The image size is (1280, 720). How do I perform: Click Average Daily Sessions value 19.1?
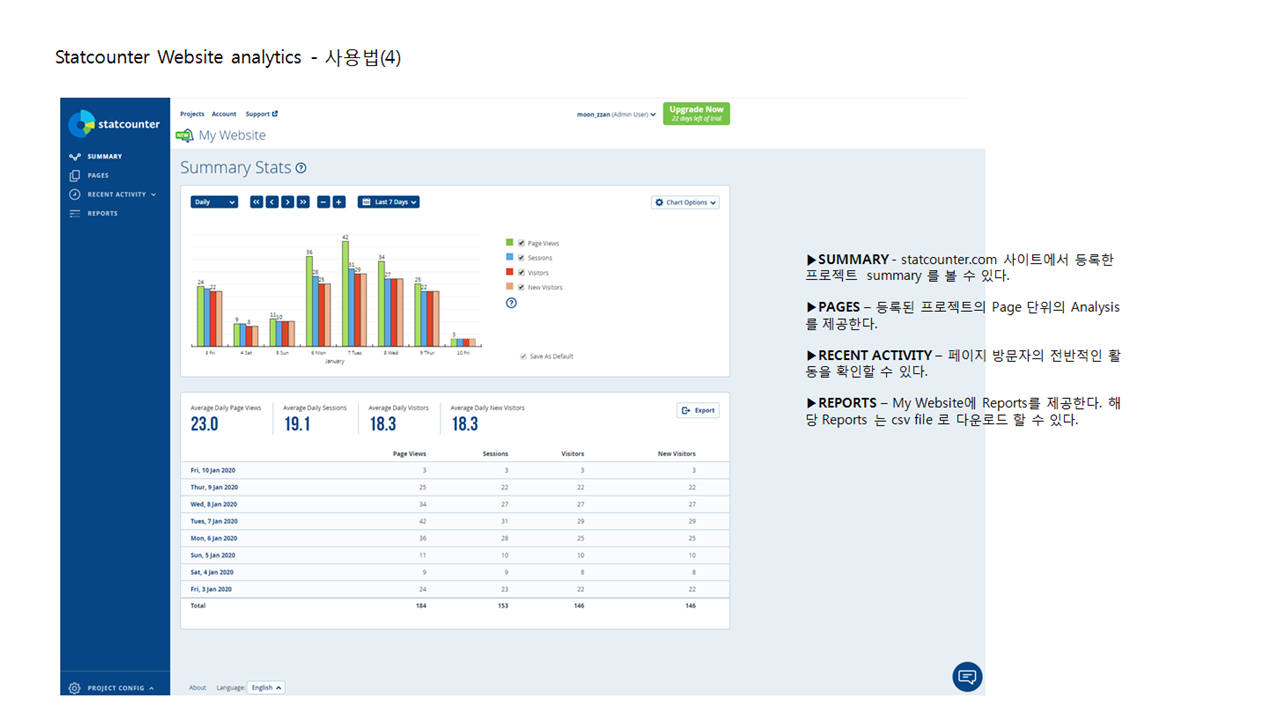pos(297,424)
